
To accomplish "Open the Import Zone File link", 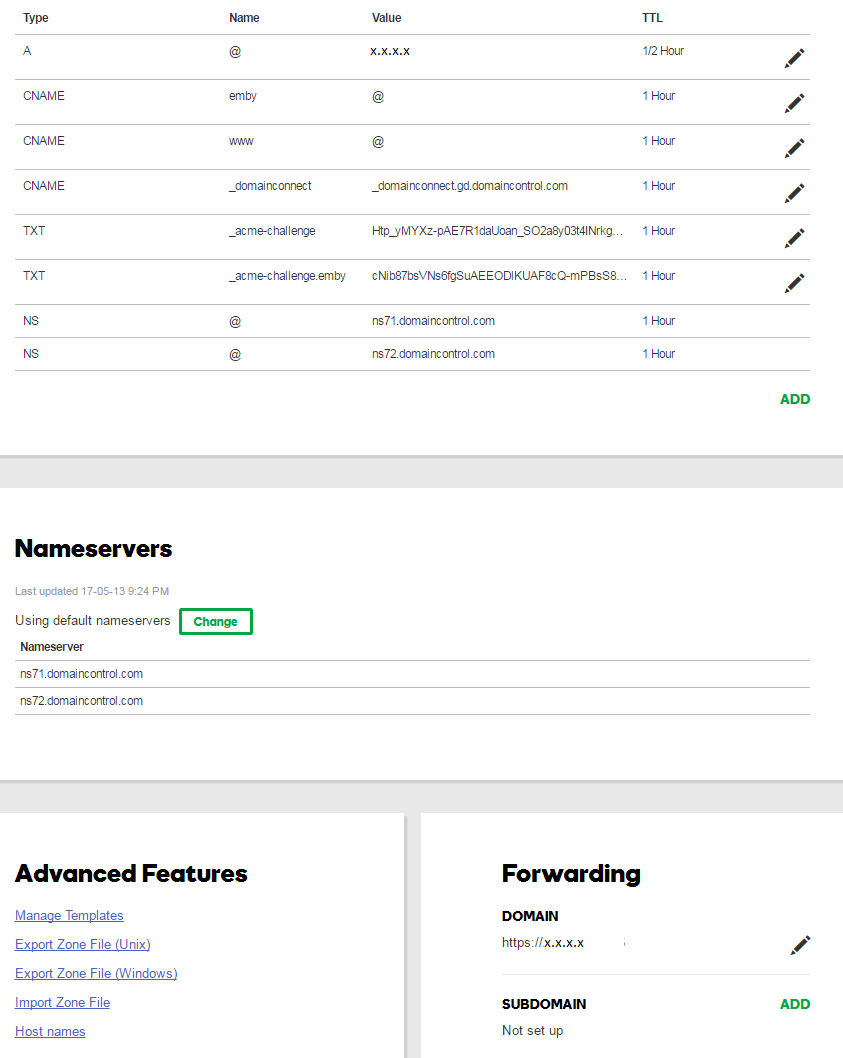I will tap(62, 1002).
